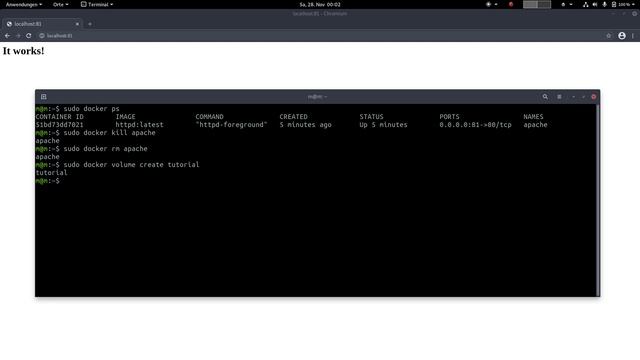The width and height of the screenshot is (640, 360).
Task: Switch workspace using the top bar switcher
Action: [x=537, y=4]
